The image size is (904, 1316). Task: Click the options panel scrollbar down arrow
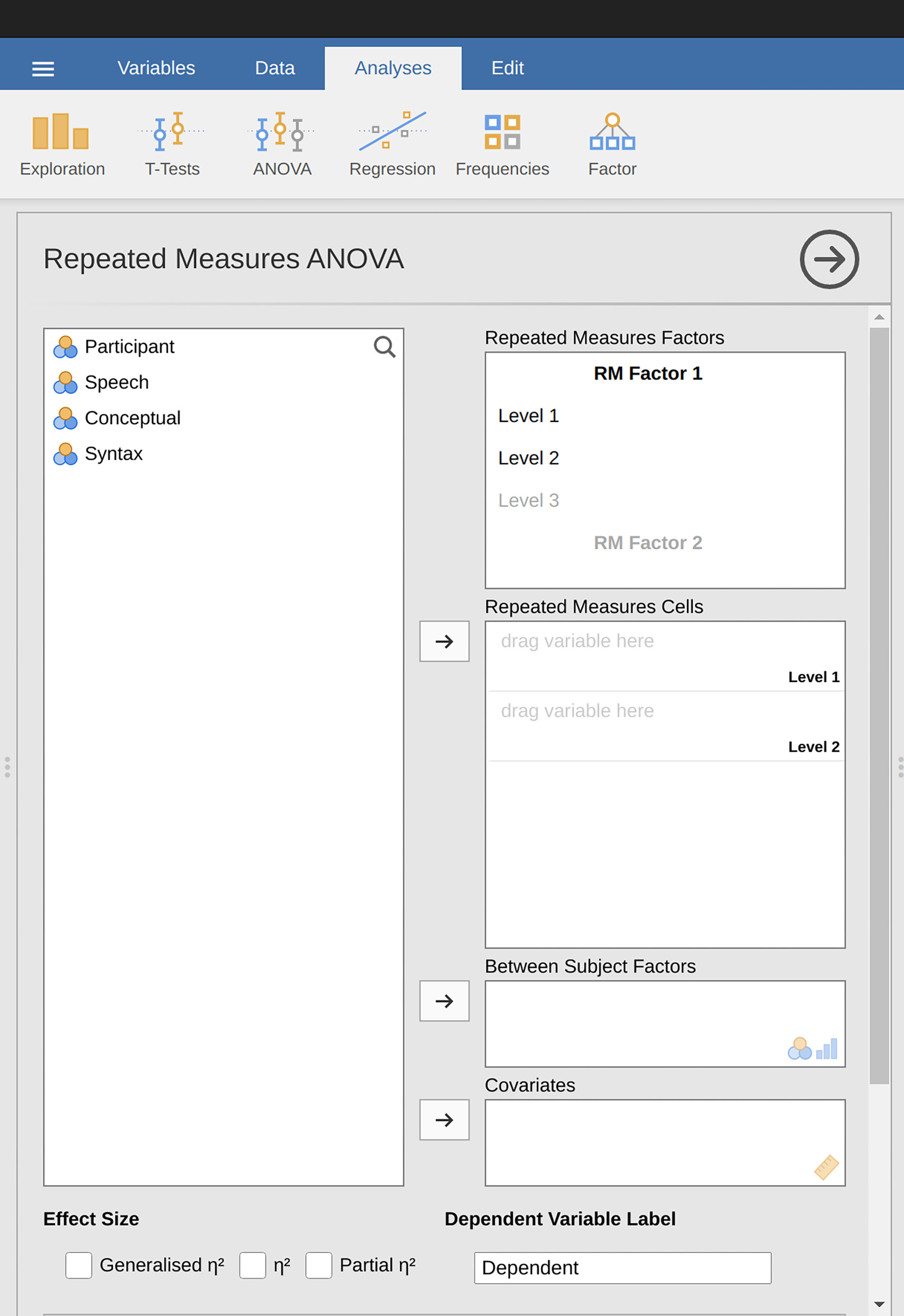click(879, 1305)
